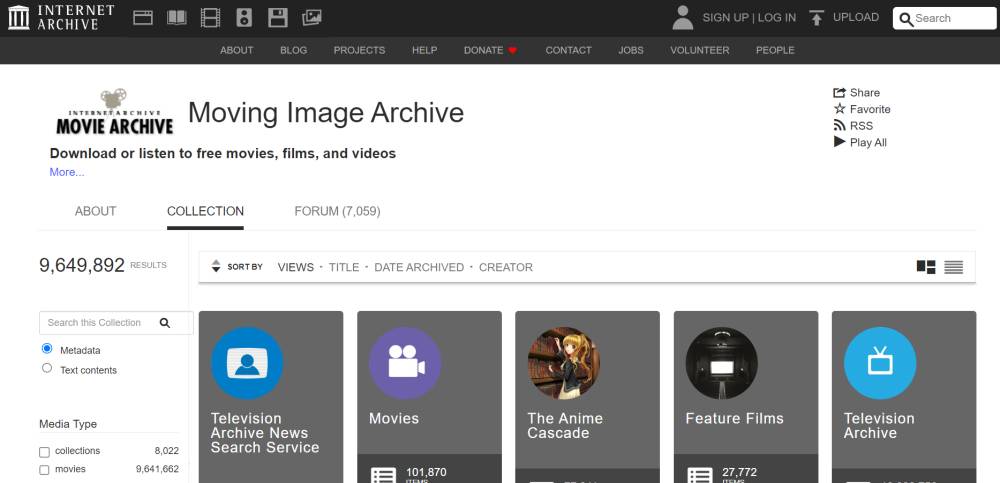Open the Video film strip icon
1000x483 pixels.
click(x=210, y=17)
